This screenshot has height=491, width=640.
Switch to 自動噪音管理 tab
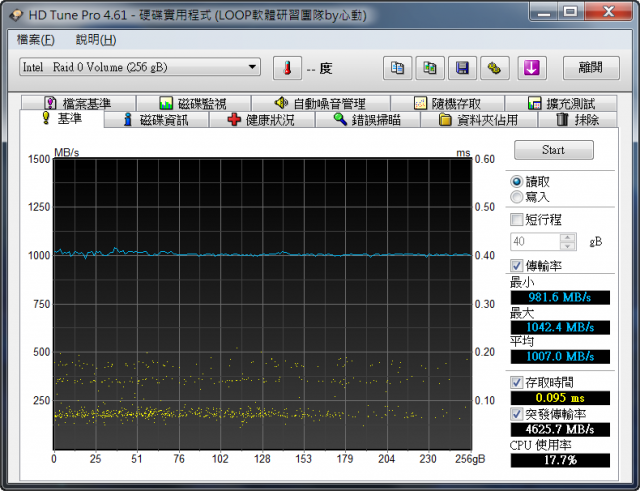321,103
